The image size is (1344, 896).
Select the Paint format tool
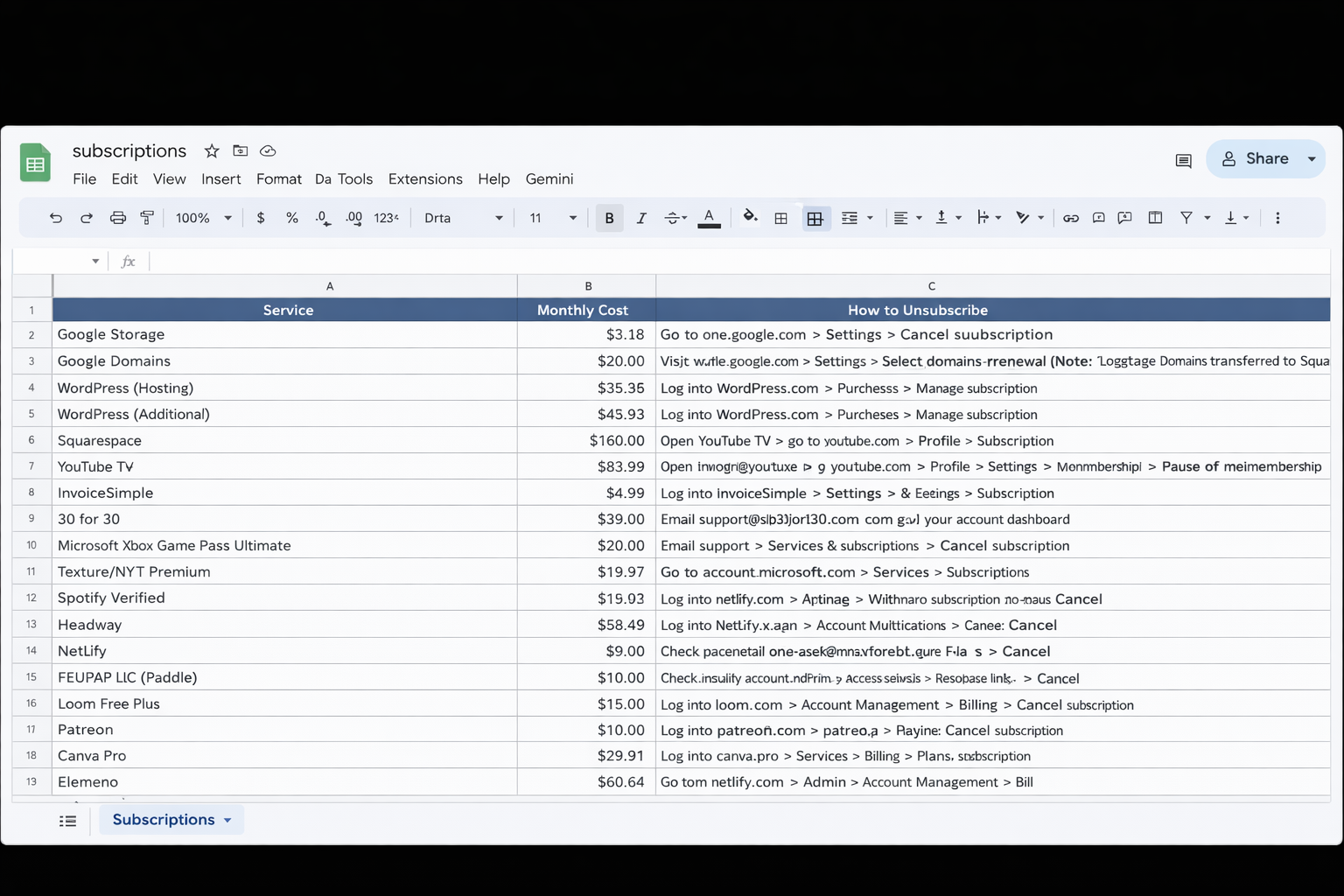[146, 217]
